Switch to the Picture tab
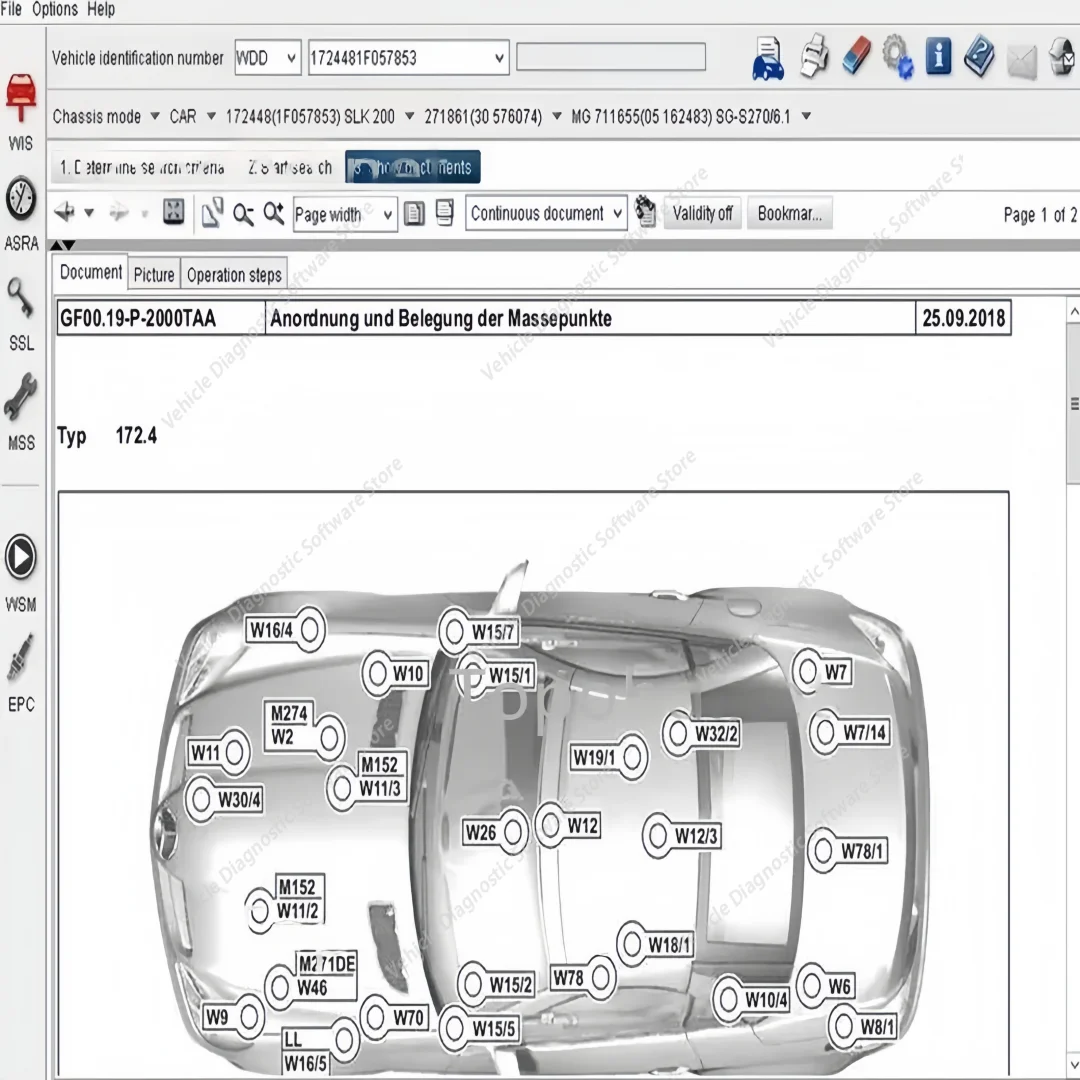The image size is (1080, 1080). (x=154, y=275)
